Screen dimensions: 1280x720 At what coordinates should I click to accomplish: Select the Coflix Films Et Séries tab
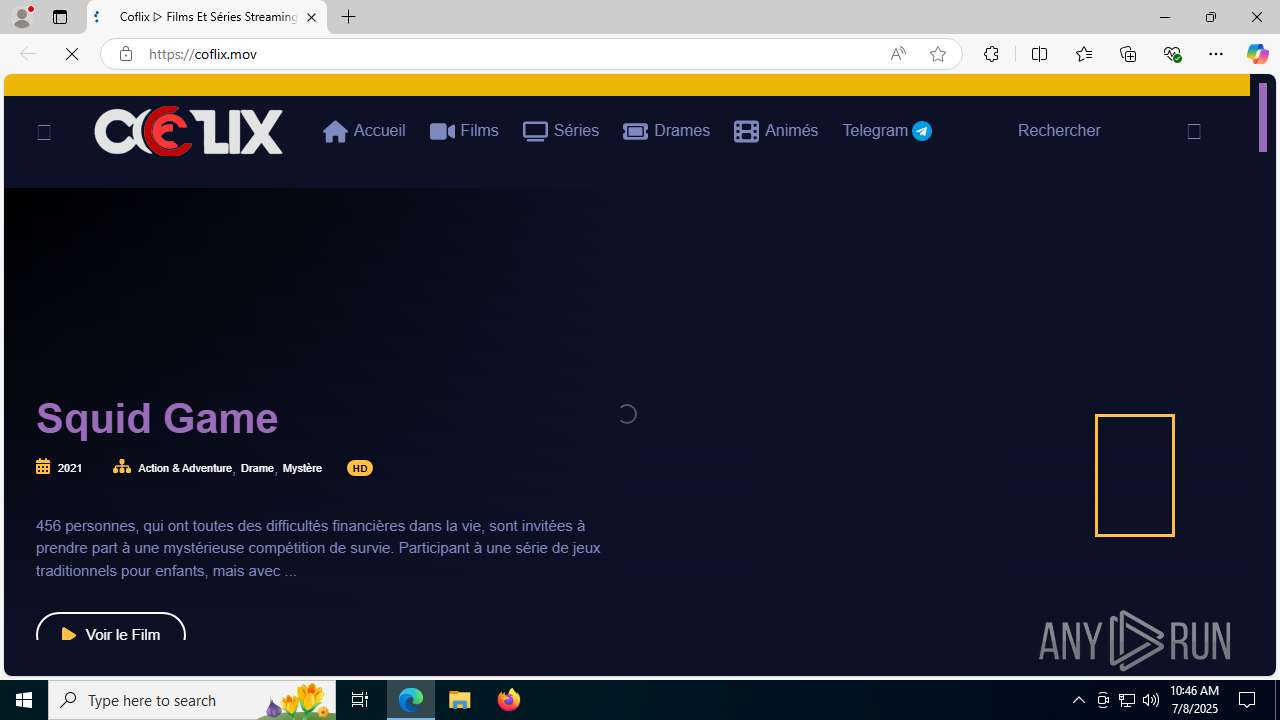tap(207, 17)
